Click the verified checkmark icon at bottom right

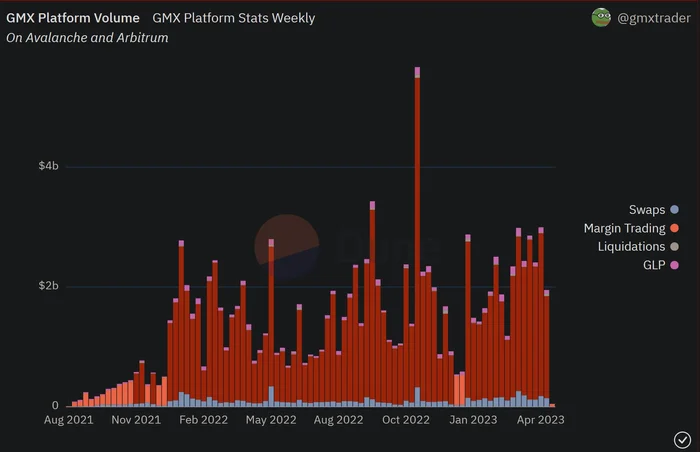coord(682,440)
